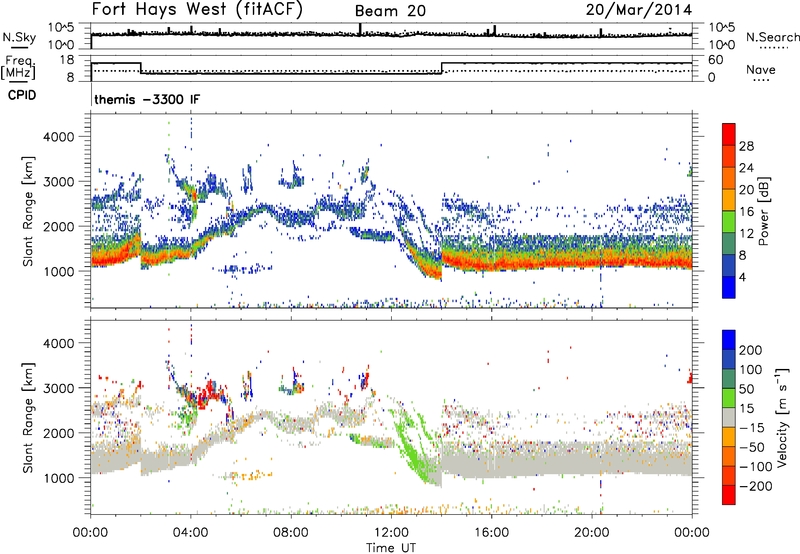Viewport: 800px width, 554px height.
Task: Click the 12 tick on Power colorbar
Action: (x=746, y=234)
